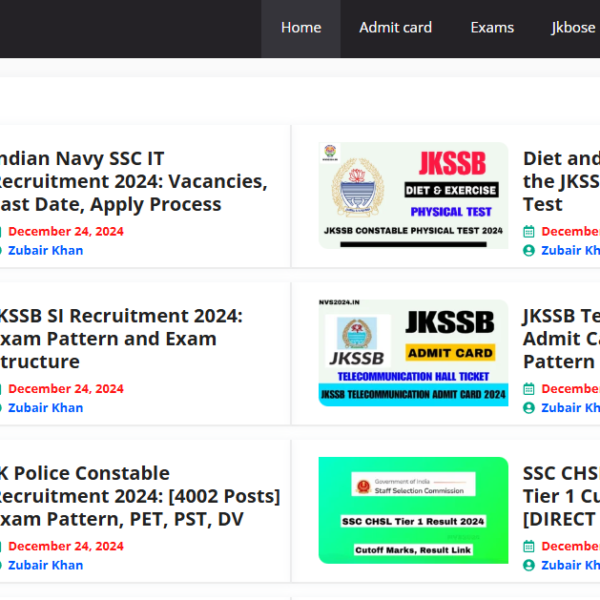
Task: Open author link under Diet article
Action: point(571,250)
